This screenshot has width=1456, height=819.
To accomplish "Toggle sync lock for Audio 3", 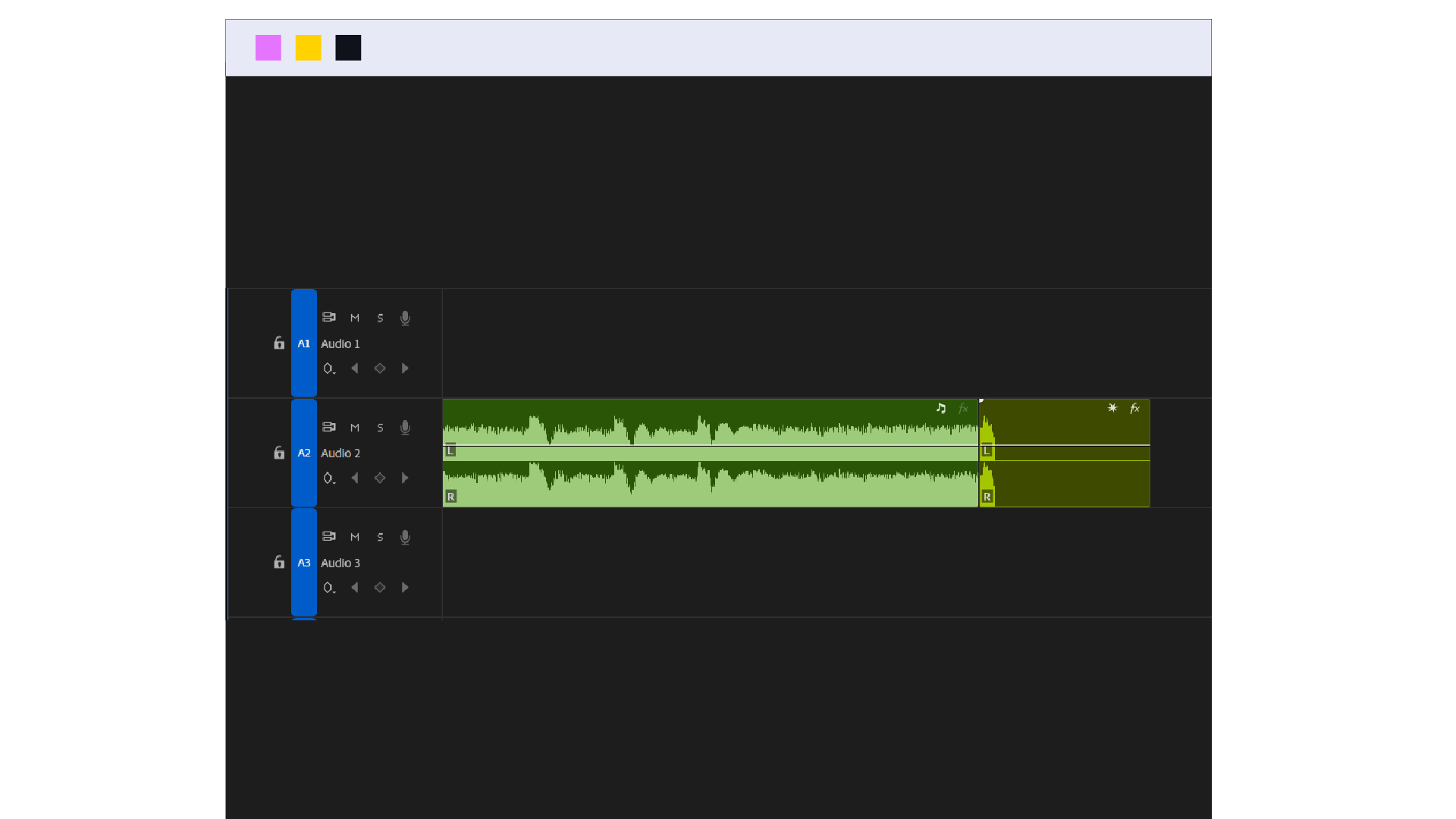I will [329, 536].
